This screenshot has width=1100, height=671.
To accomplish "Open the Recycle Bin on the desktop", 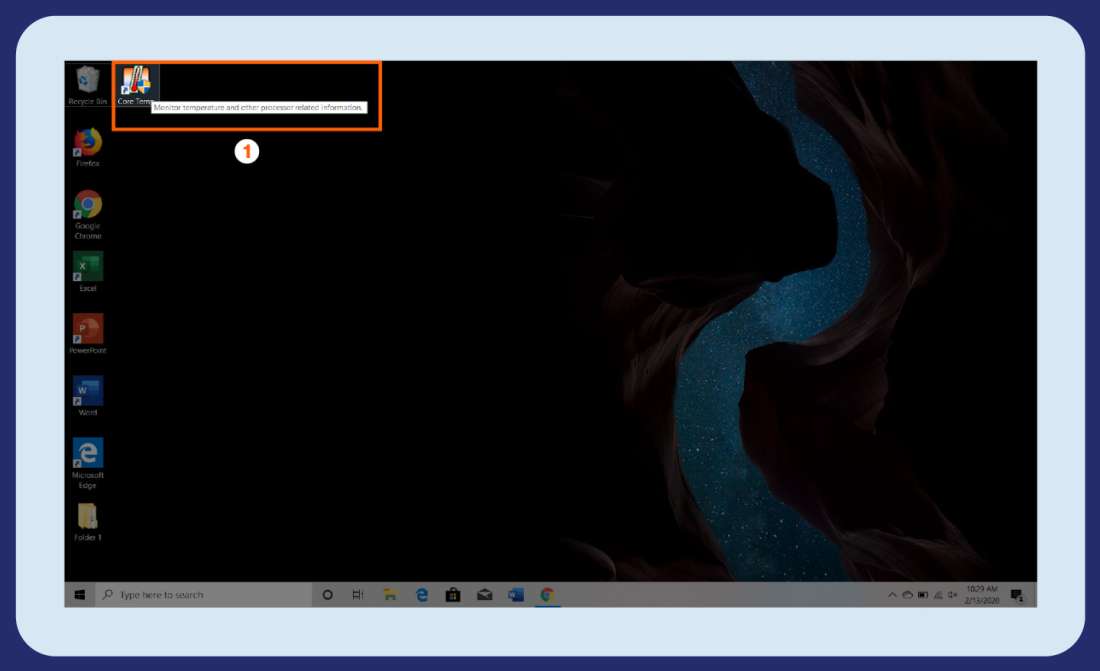I will (88, 82).
